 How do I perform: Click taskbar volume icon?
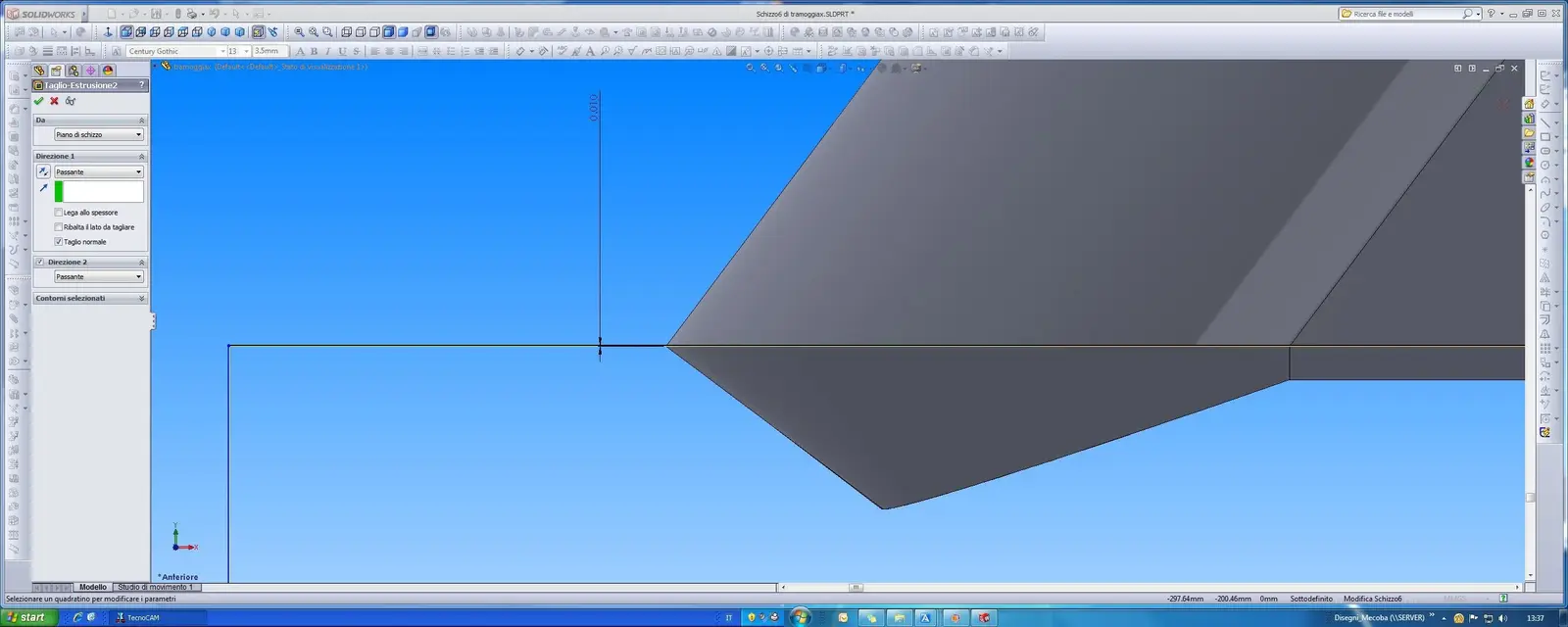[1502, 618]
